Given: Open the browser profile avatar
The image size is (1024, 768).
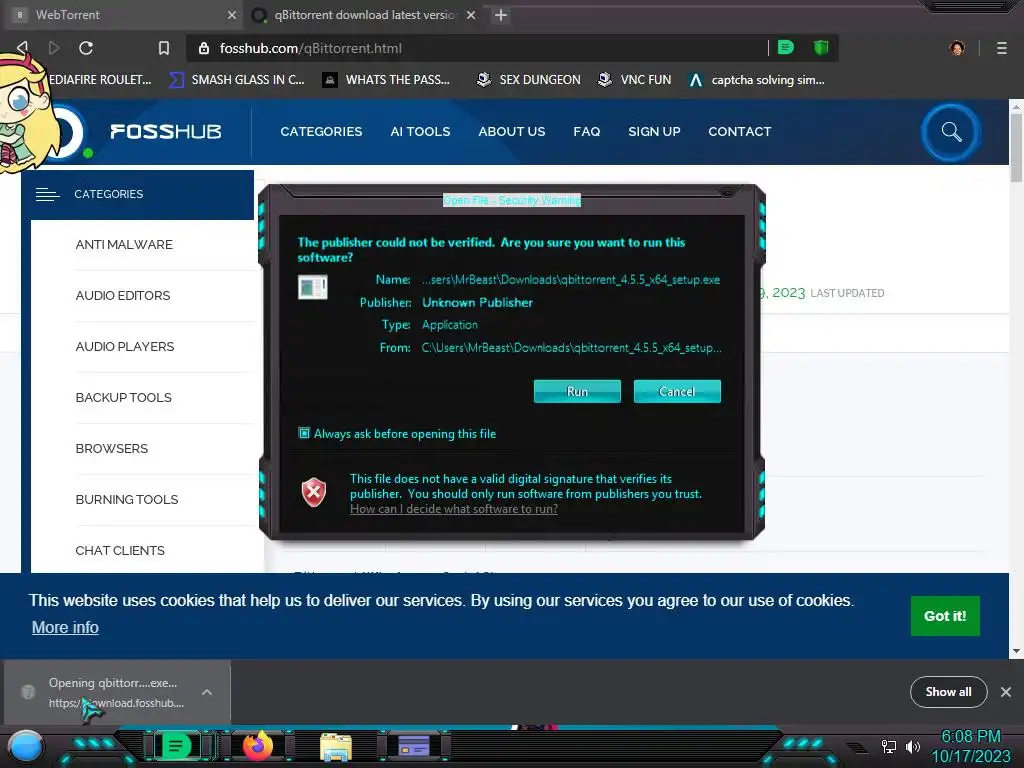Looking at the screenshot, I should pyautogui.click(x=957, y=48).
